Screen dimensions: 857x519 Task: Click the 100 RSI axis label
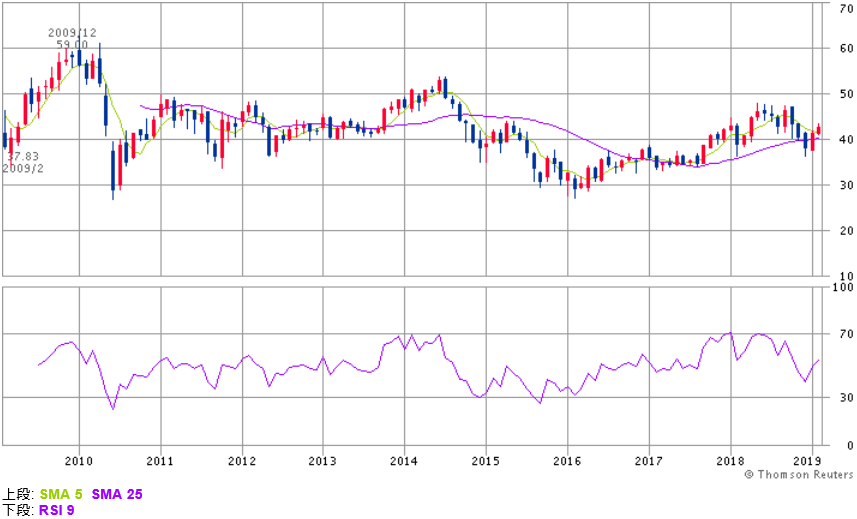(843, 287)
